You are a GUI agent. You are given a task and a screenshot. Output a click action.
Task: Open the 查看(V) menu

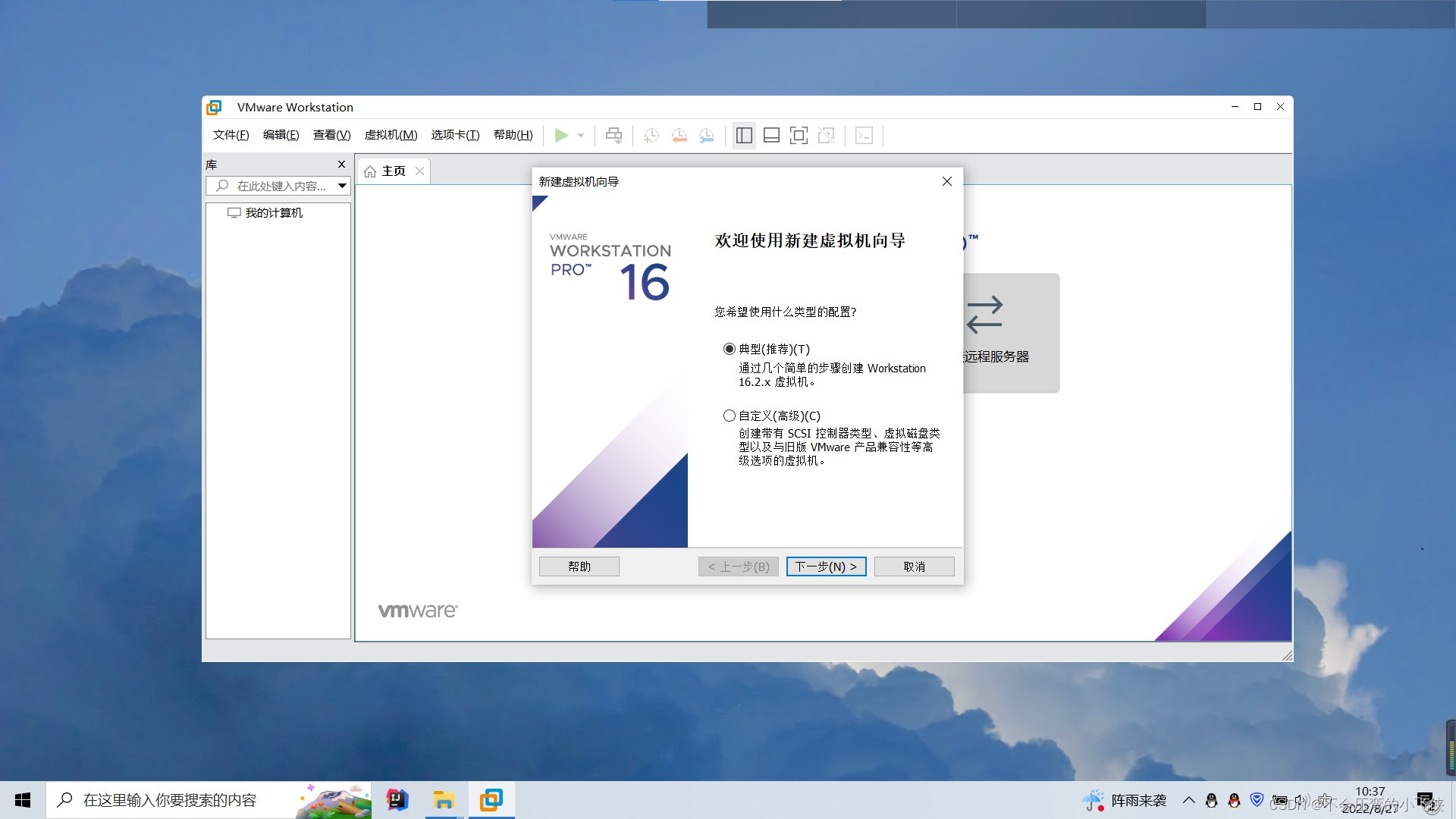pyautogui.click(x=331, y=135)
